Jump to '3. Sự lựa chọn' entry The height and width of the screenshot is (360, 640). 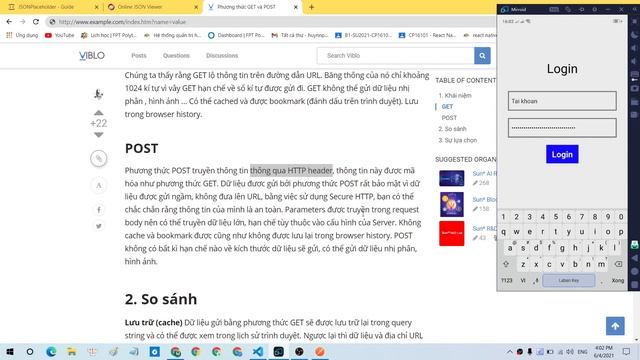(458, 140)
